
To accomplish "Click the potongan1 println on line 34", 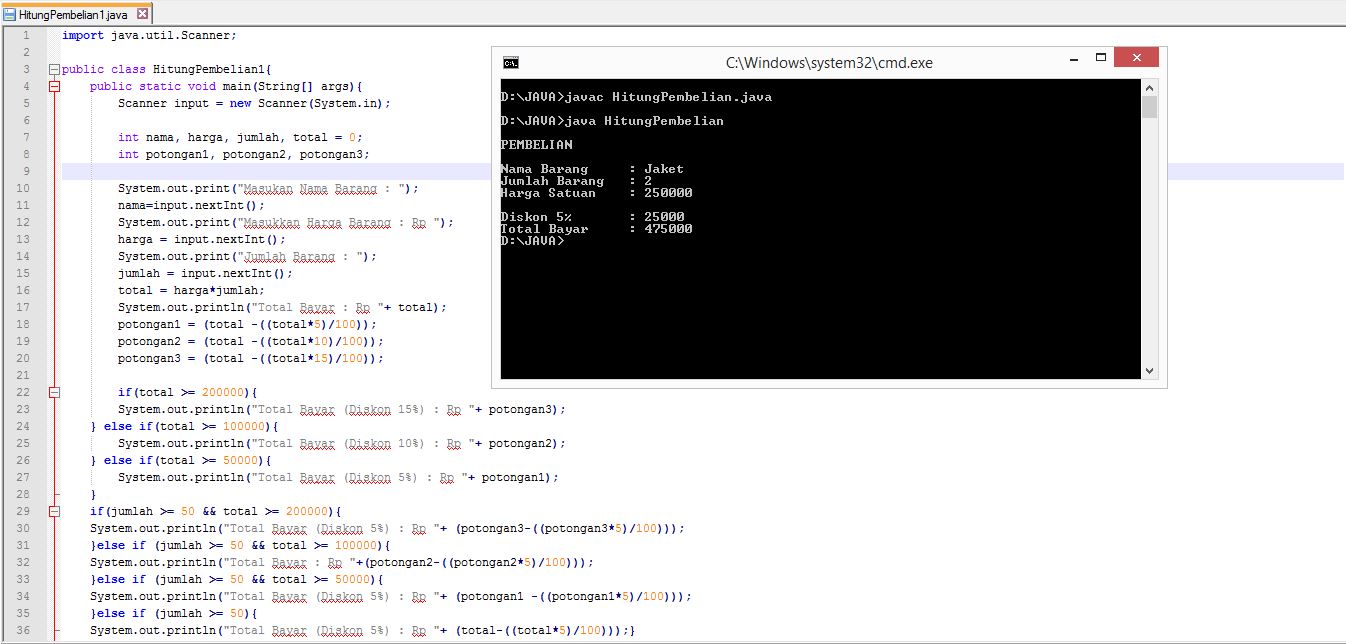I will [391, 597].
